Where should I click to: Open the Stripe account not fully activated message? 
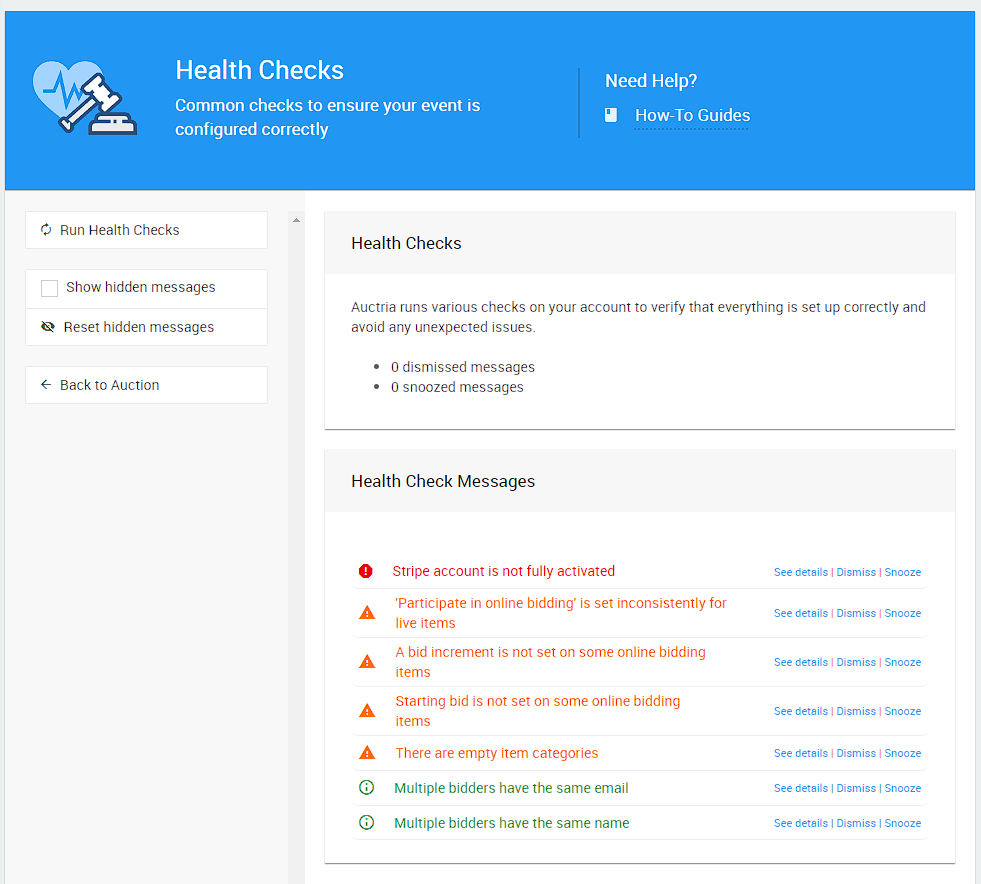(x=503, y=571)
